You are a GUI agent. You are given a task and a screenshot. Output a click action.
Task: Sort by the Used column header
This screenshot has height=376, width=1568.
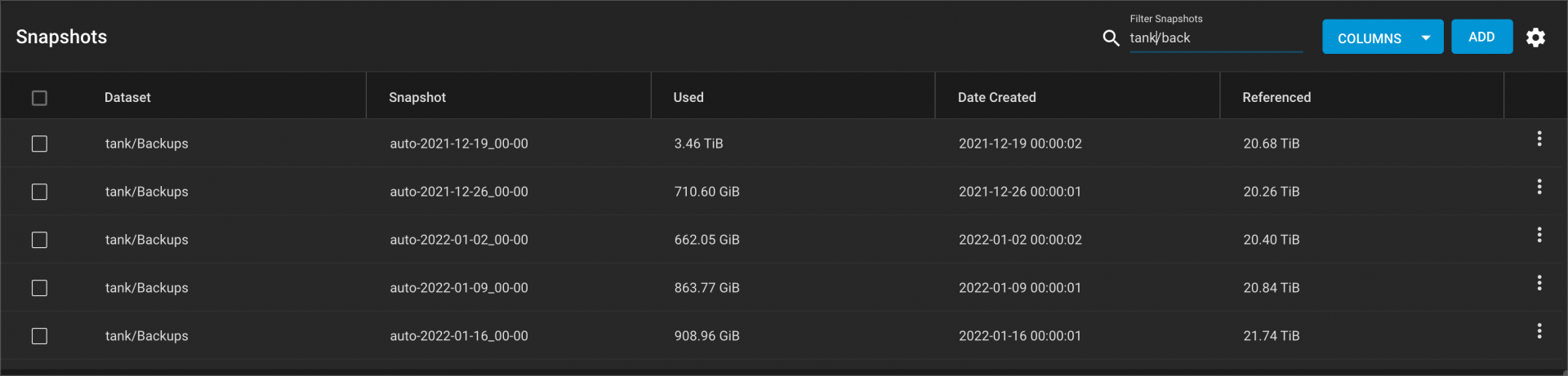688,97
